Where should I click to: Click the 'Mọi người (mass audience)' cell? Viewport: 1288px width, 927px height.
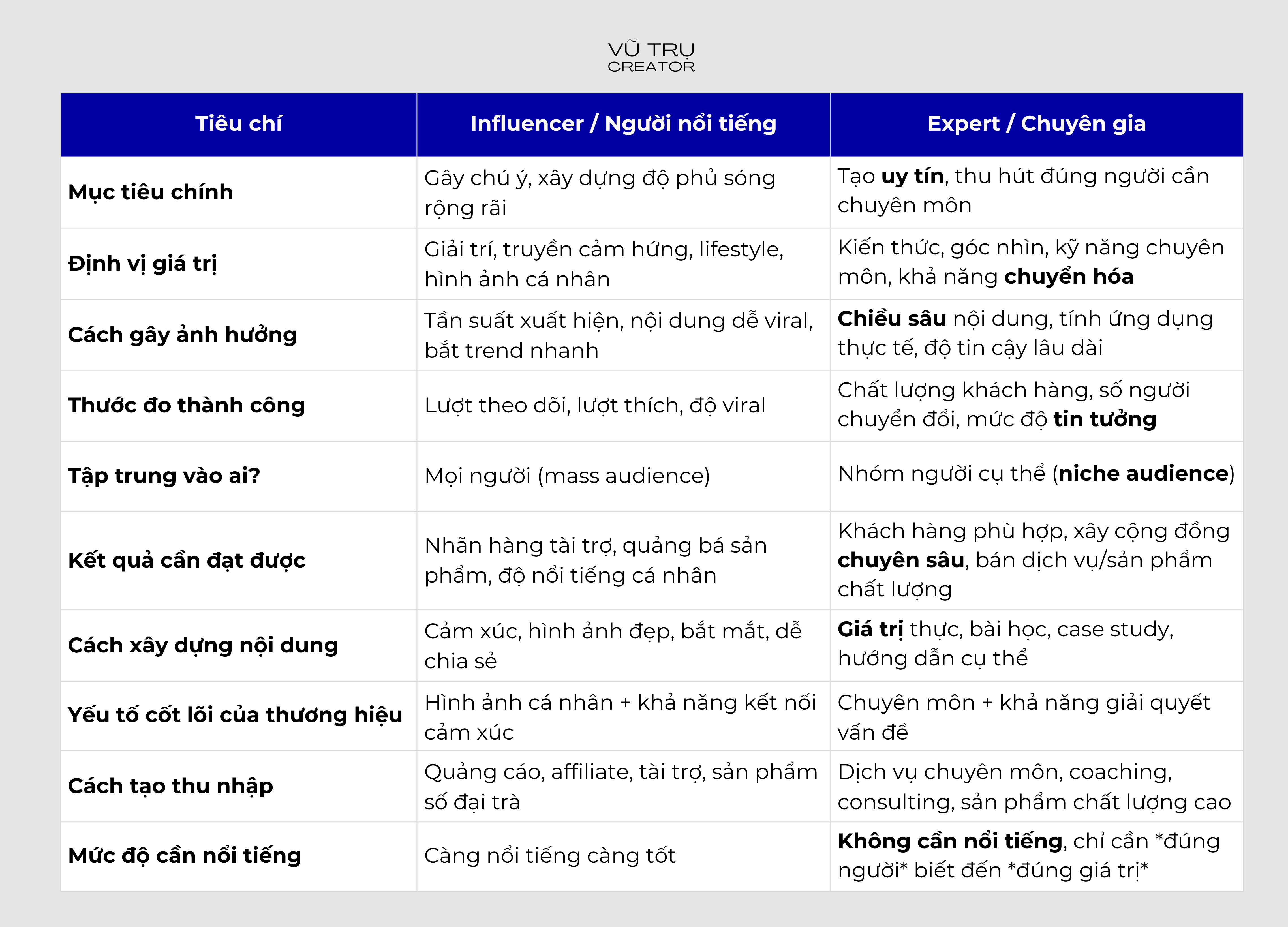tap(567, 476)
